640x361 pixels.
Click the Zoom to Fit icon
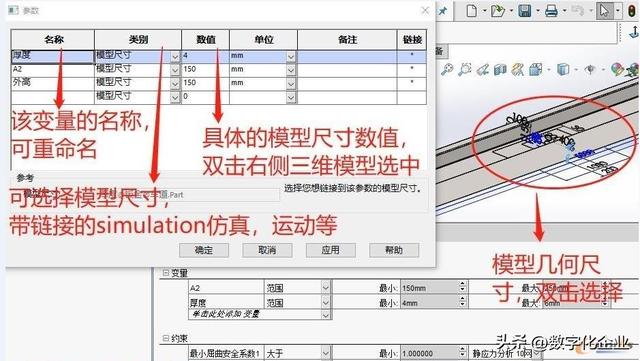point(447,70)
